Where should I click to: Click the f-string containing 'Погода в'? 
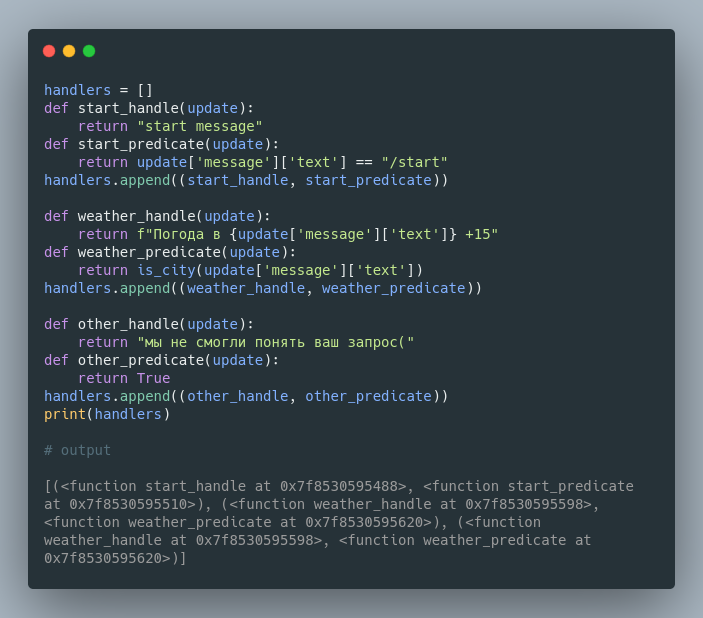(317, 235)
